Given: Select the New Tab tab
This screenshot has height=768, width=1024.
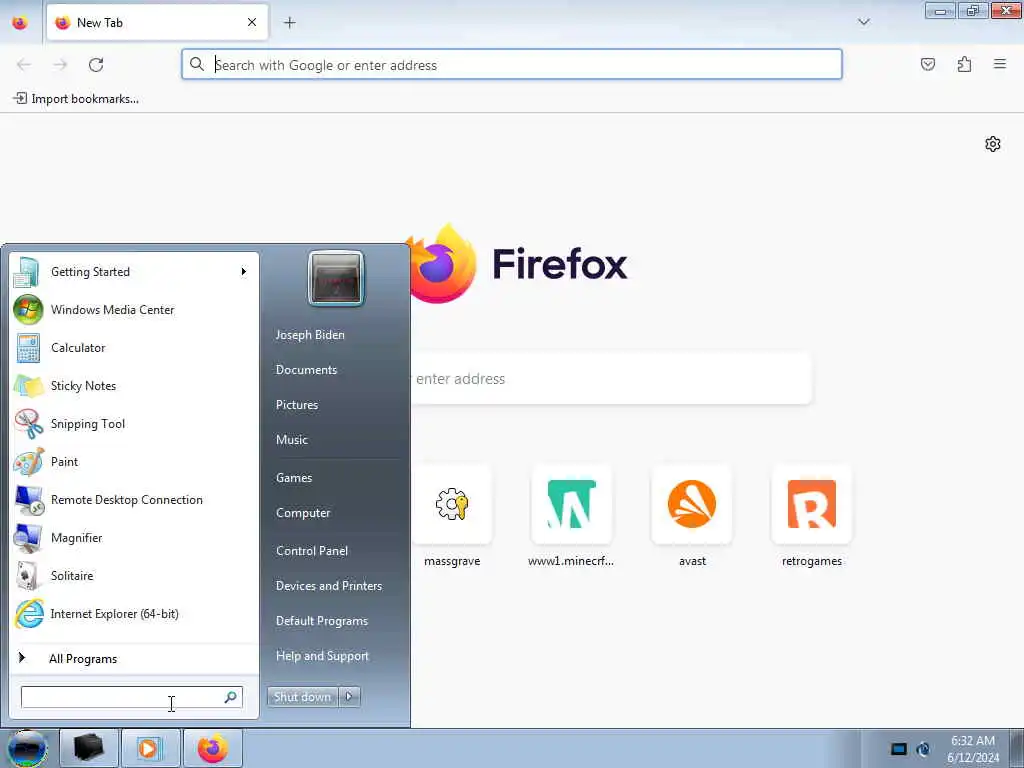Looking at the screenshot, I should tap(157, 23).
